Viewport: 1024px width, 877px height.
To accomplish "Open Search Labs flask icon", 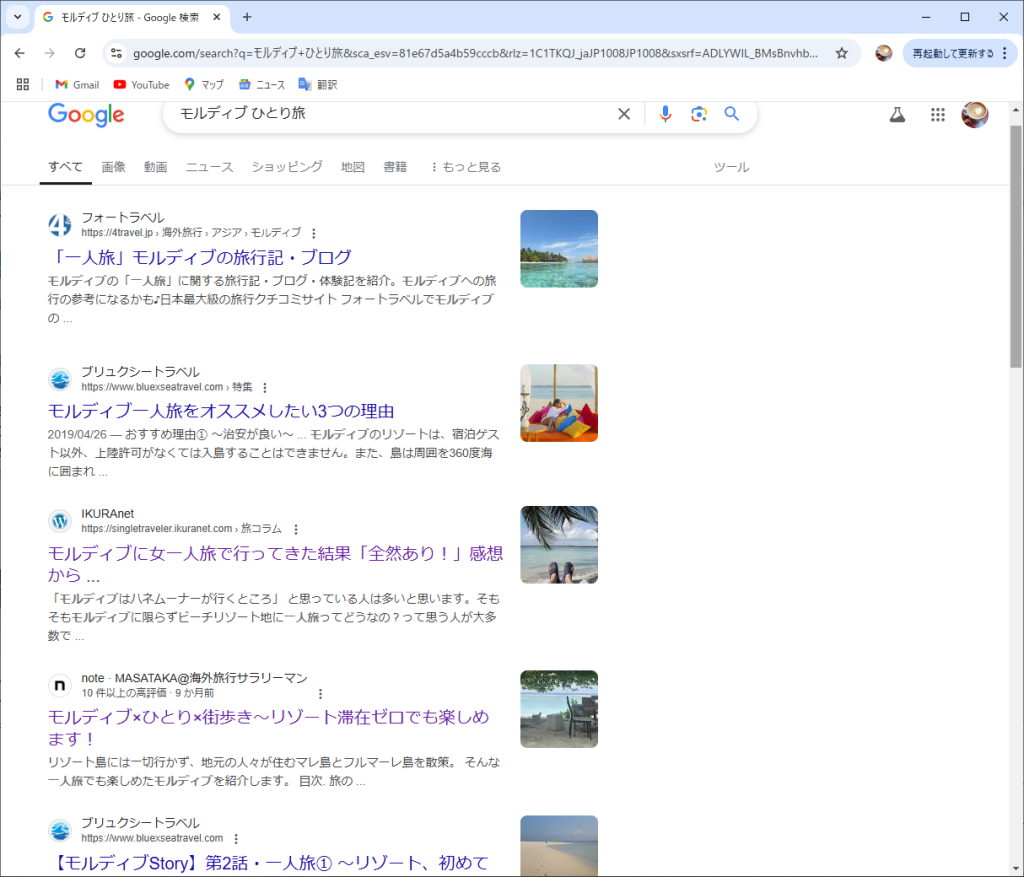I will 897,115.
